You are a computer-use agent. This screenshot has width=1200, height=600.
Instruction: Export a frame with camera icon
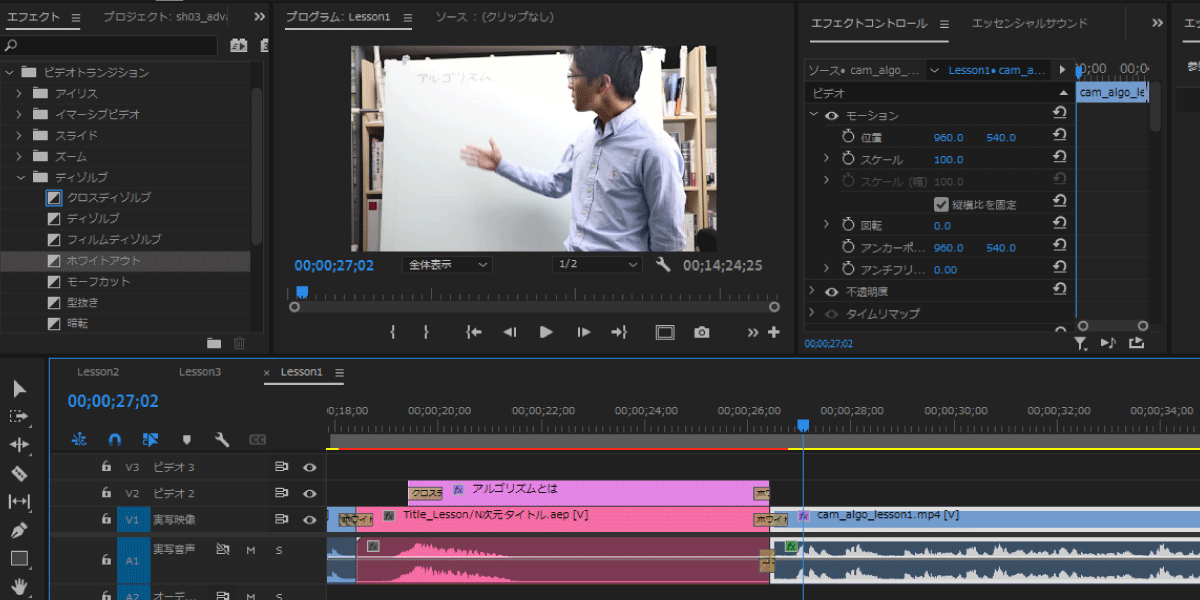pyautogui.click(x=702, y=332)
